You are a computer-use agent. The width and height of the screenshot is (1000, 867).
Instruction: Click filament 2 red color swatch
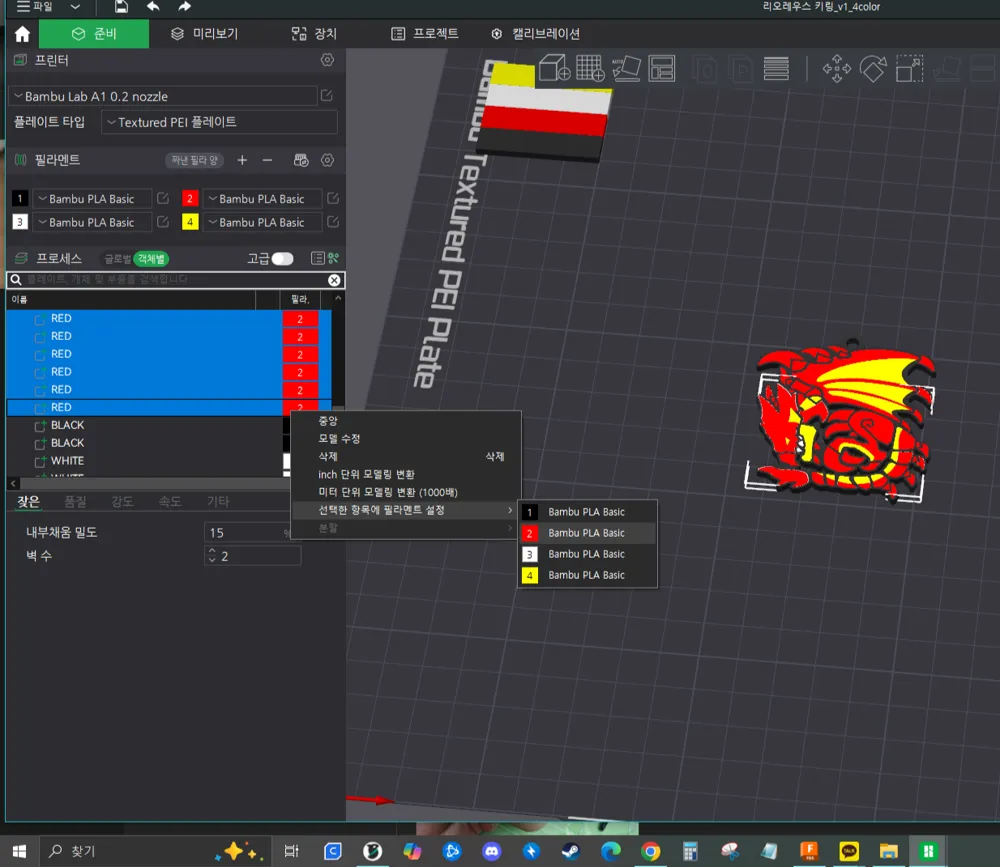[x=189, y=198]
